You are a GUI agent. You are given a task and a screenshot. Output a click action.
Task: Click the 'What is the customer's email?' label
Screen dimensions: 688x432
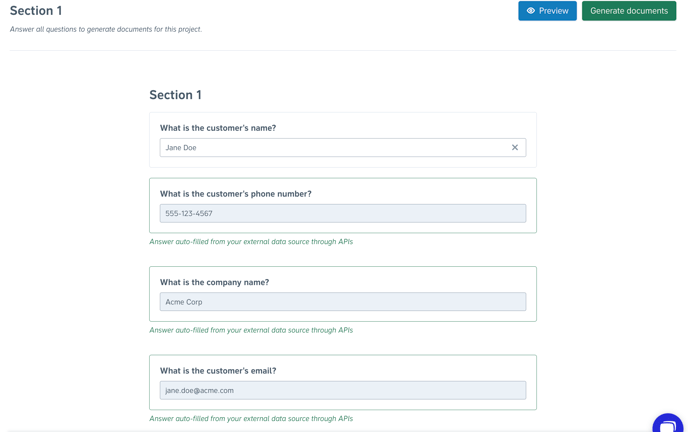pos(218,371)
